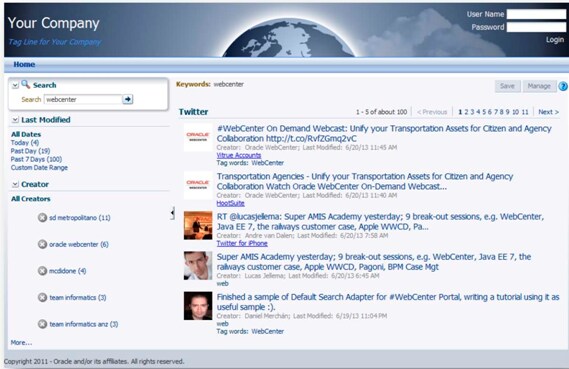The height and width of the screenshot is (369, 569).
Task: Open the blue help question mark icon
Action: [563, 86]
